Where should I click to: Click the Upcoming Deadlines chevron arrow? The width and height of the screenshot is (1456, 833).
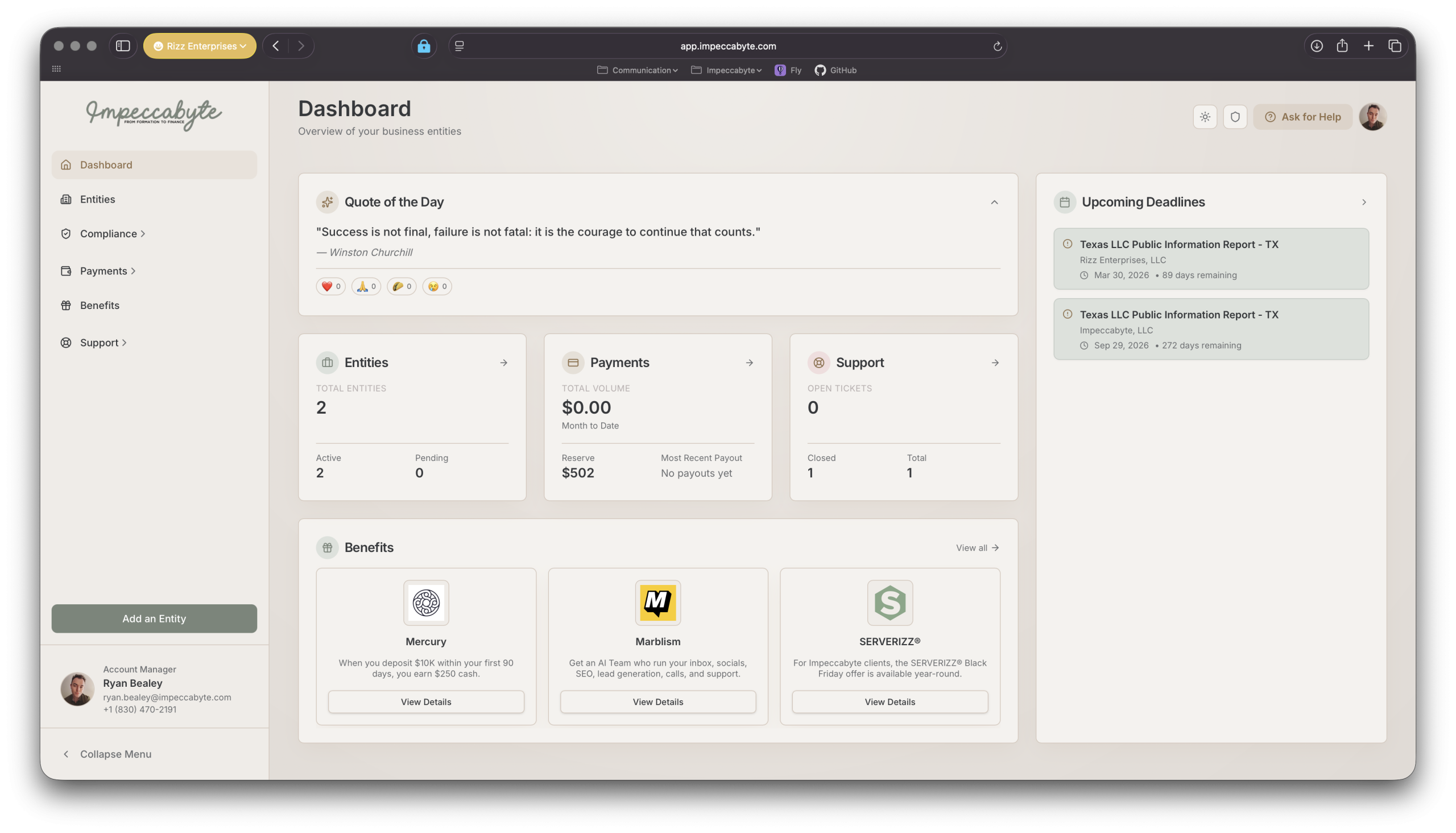(1364, 202)
